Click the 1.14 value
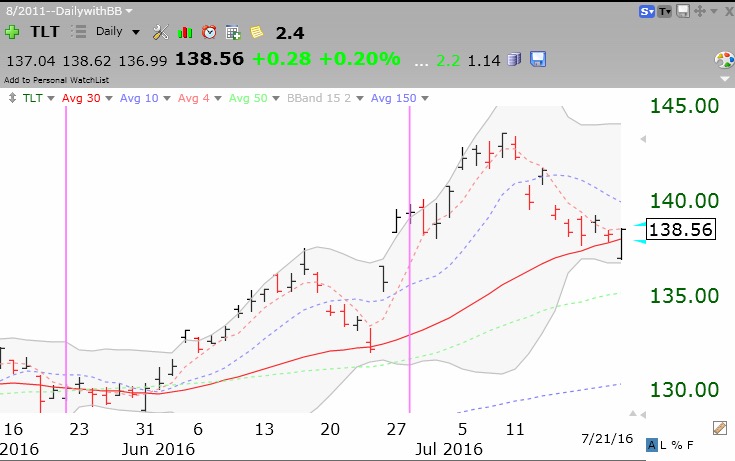This screenshot has height=461, width=735. tap(484, 60)
